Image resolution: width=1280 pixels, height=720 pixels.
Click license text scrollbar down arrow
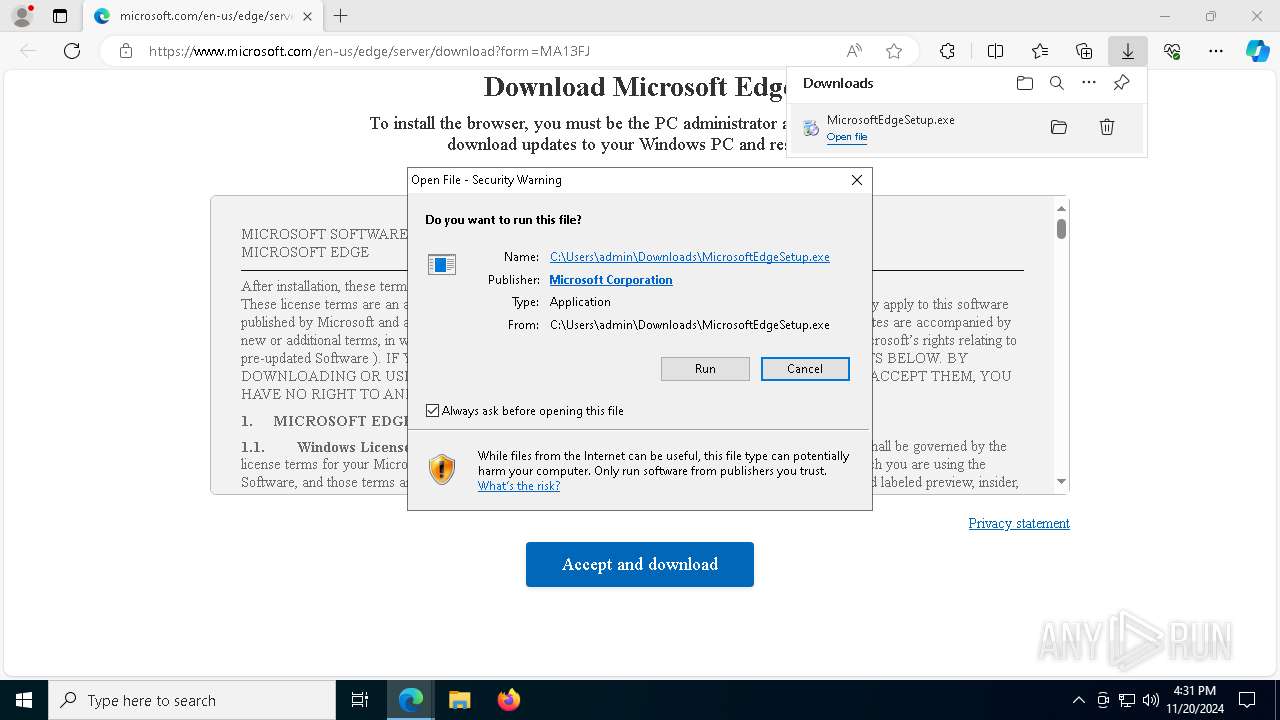[1061, 482]
